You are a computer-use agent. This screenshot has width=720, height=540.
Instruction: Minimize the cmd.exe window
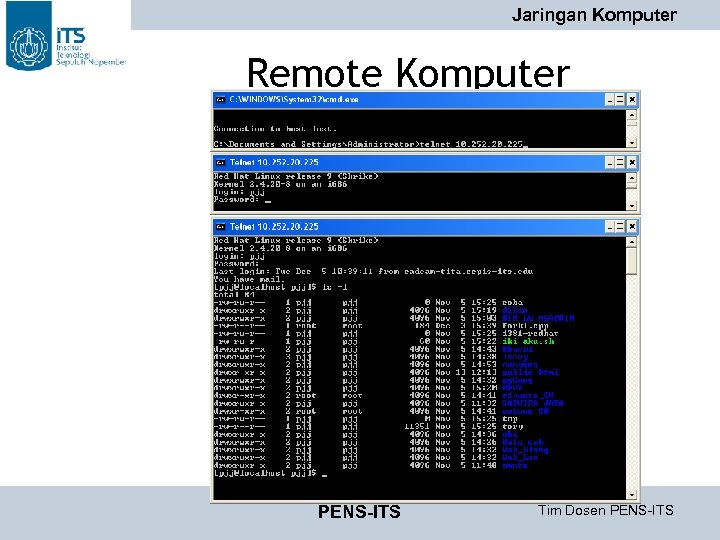[610, 100]
